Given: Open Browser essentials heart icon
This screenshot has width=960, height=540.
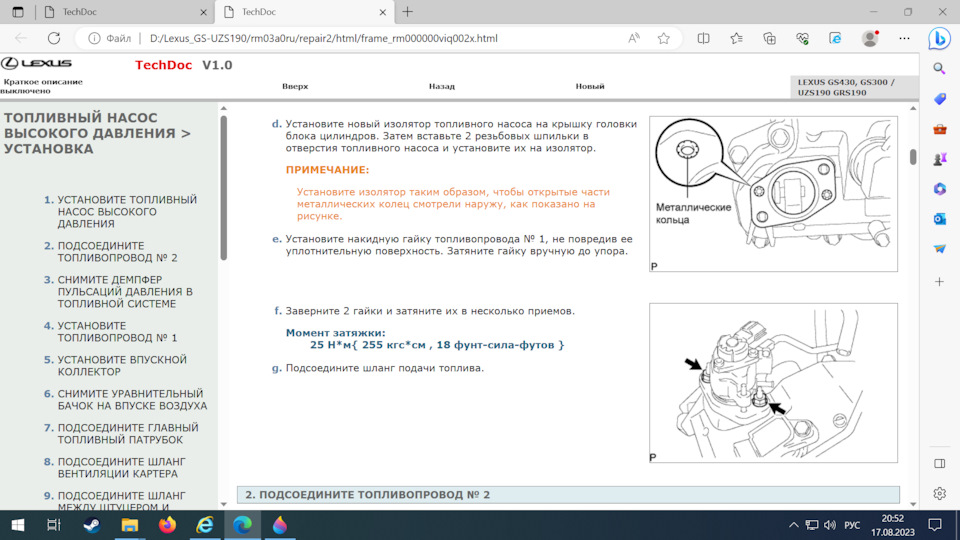Looking at the screenshot, I should pyautogui.click(x=803, y=38).
